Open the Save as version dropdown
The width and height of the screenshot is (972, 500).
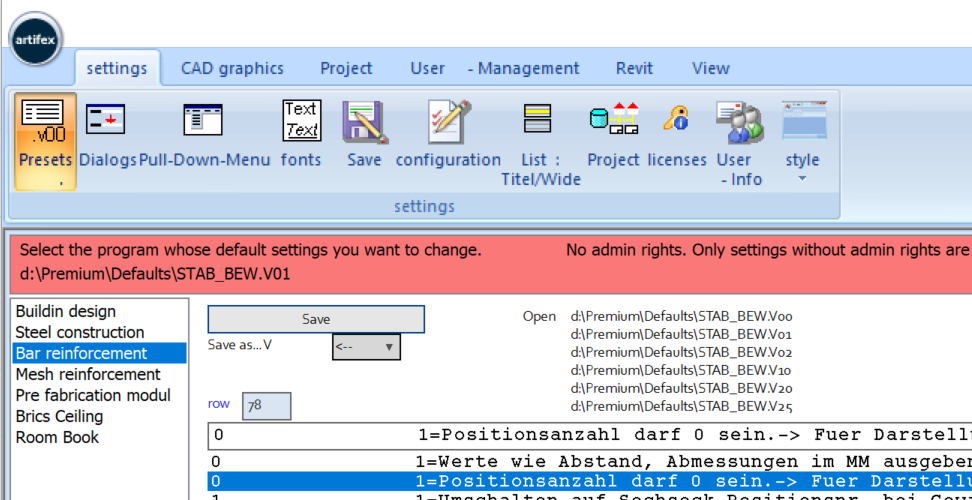366,347
